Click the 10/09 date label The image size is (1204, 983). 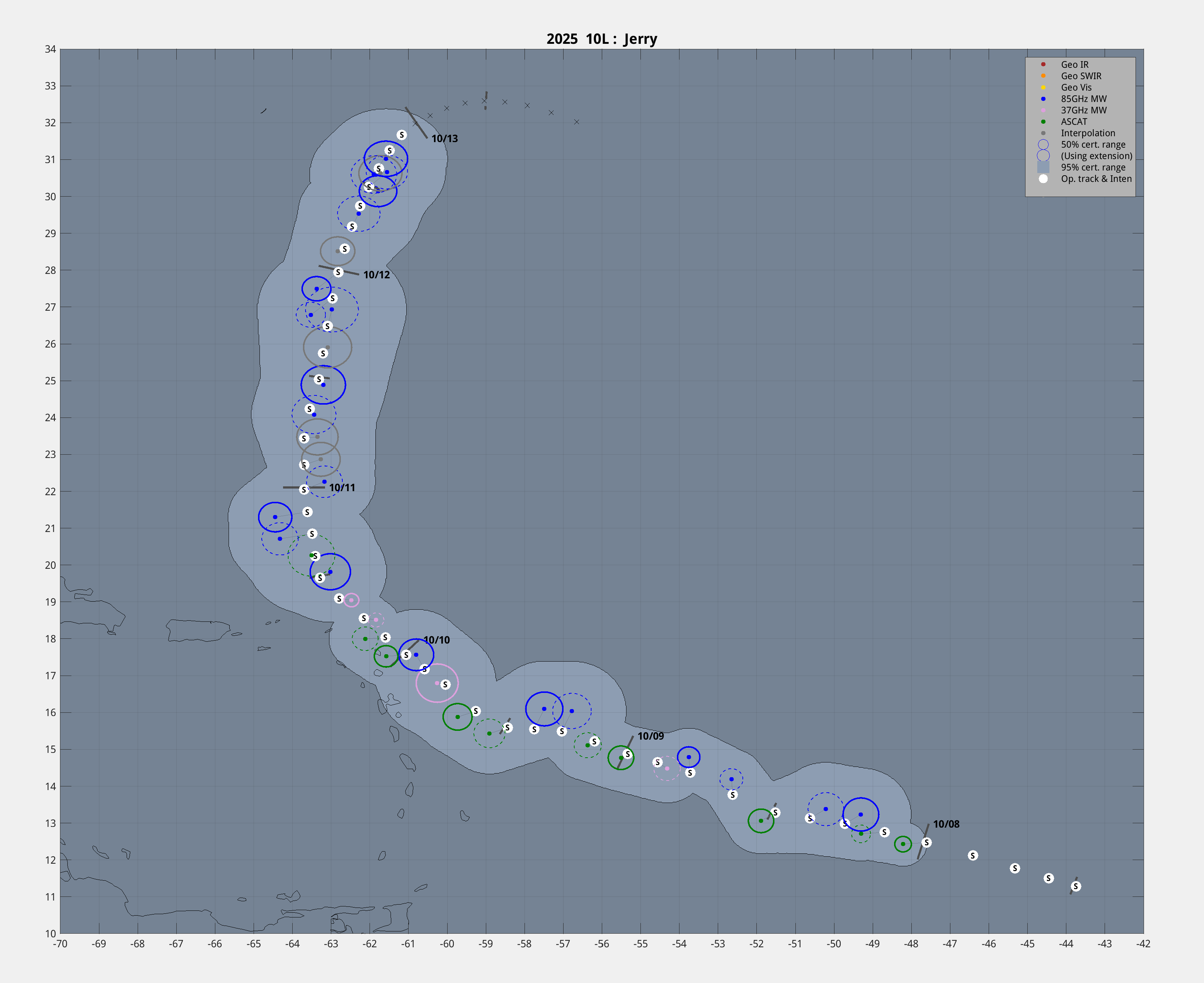(x=650, y=736)
